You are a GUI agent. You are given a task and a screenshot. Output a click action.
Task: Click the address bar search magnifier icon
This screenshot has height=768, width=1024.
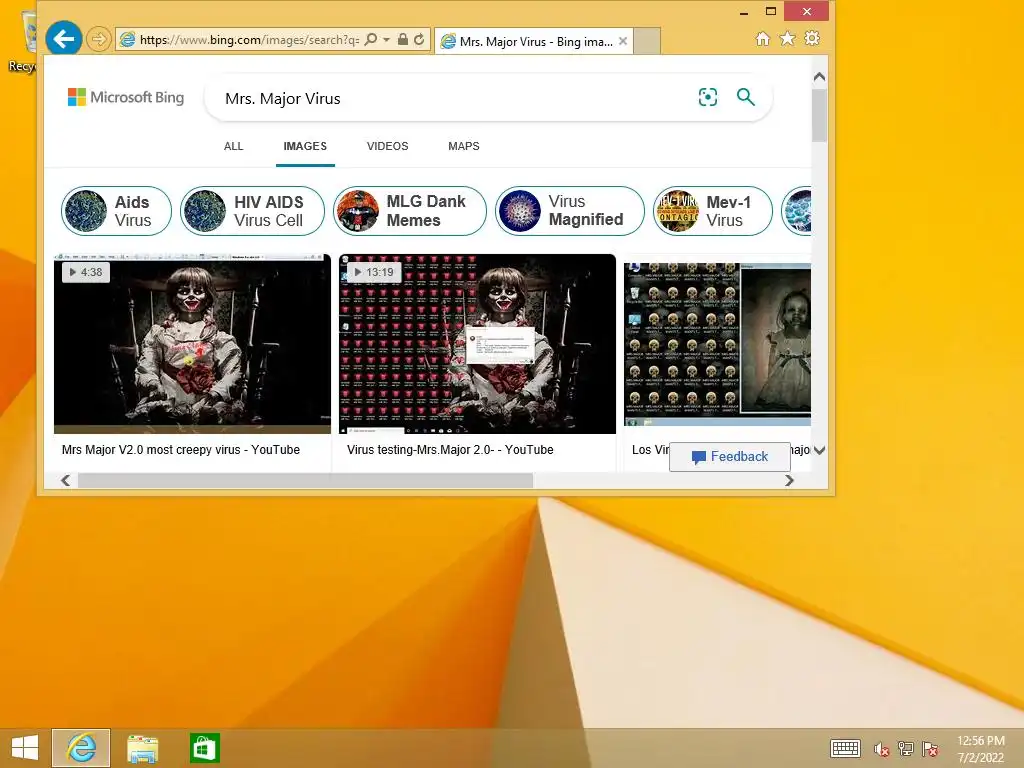point(370,40)
